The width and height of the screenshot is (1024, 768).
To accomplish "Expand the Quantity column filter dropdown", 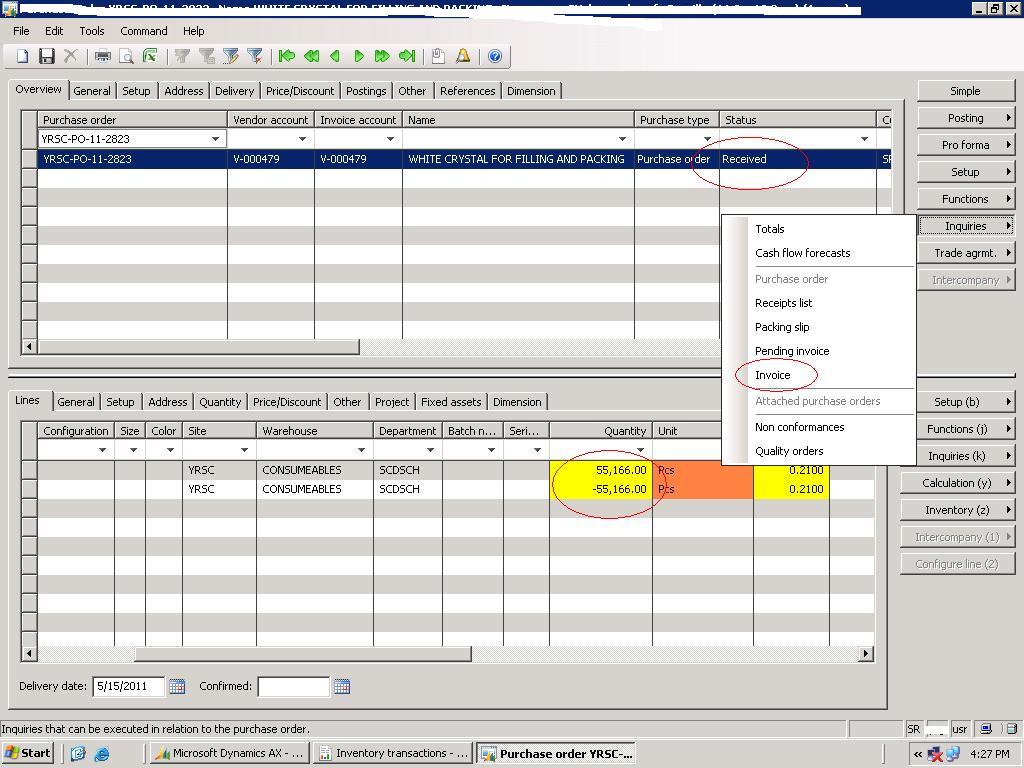I will point(640,450).
